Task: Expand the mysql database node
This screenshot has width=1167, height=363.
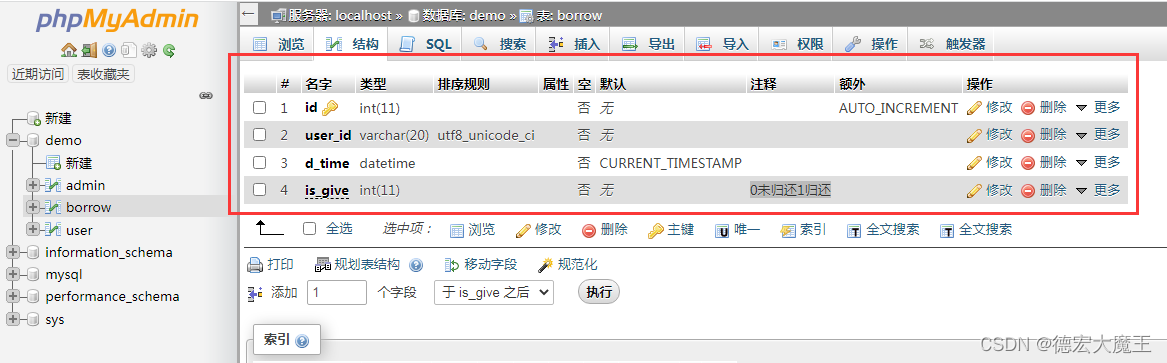Action: [12, 274]
